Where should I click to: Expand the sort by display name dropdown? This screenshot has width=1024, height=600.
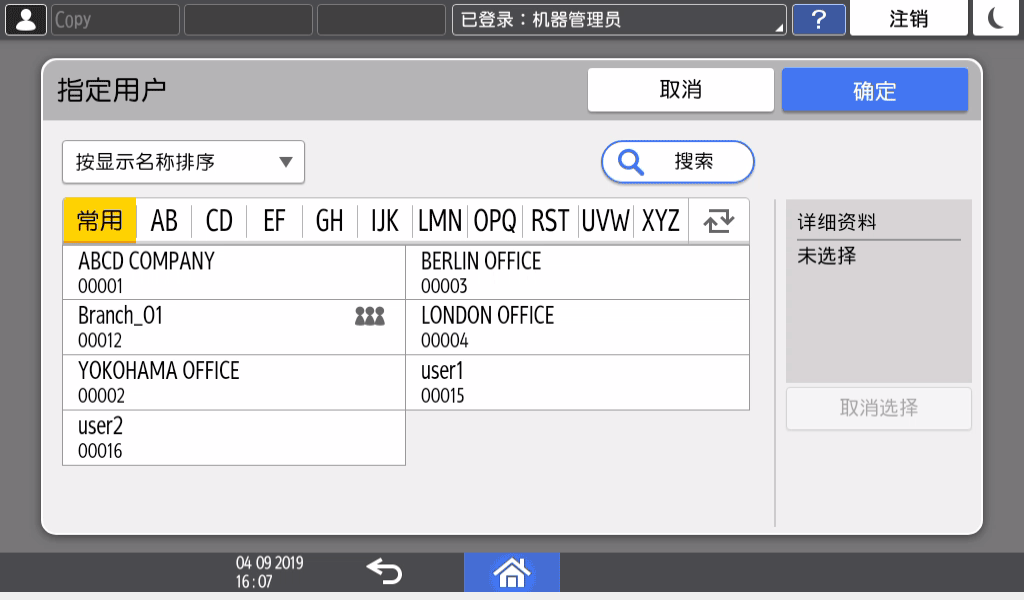click(183, 162)
